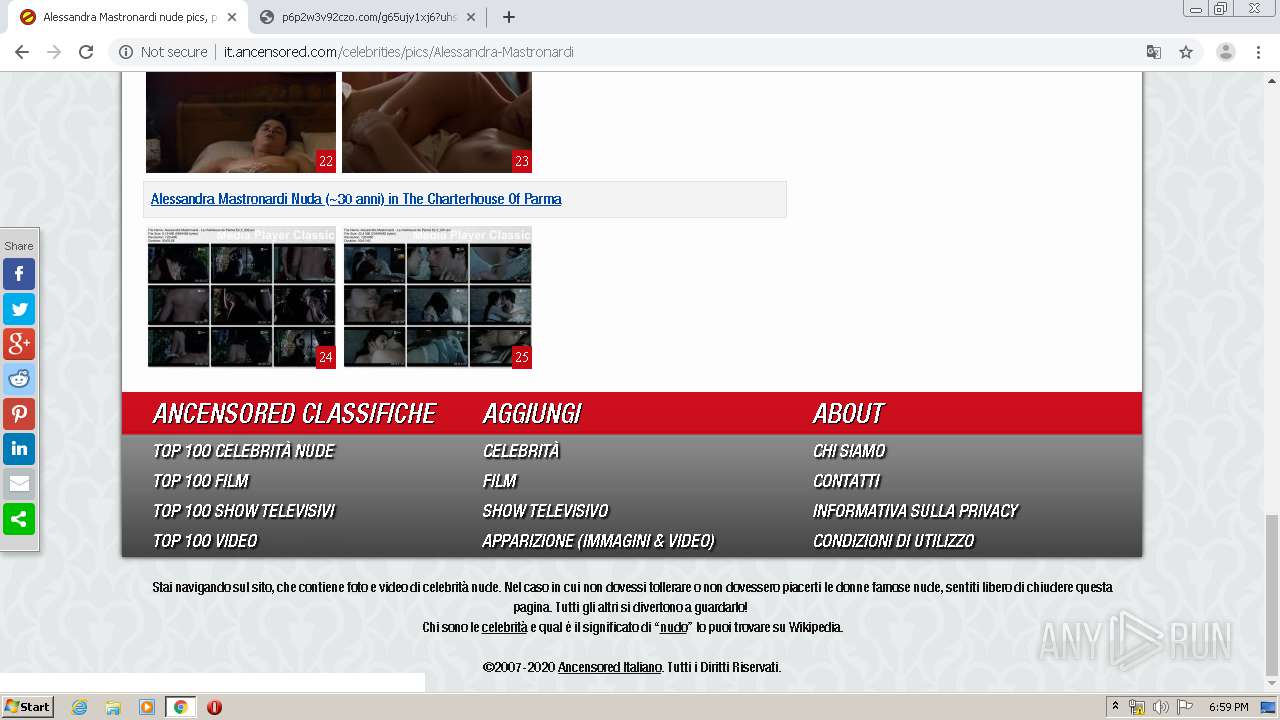This screenshot has width=1280, height=720.
Task: Open contact sheet thumbnail 25
Action: pos(437,297)
